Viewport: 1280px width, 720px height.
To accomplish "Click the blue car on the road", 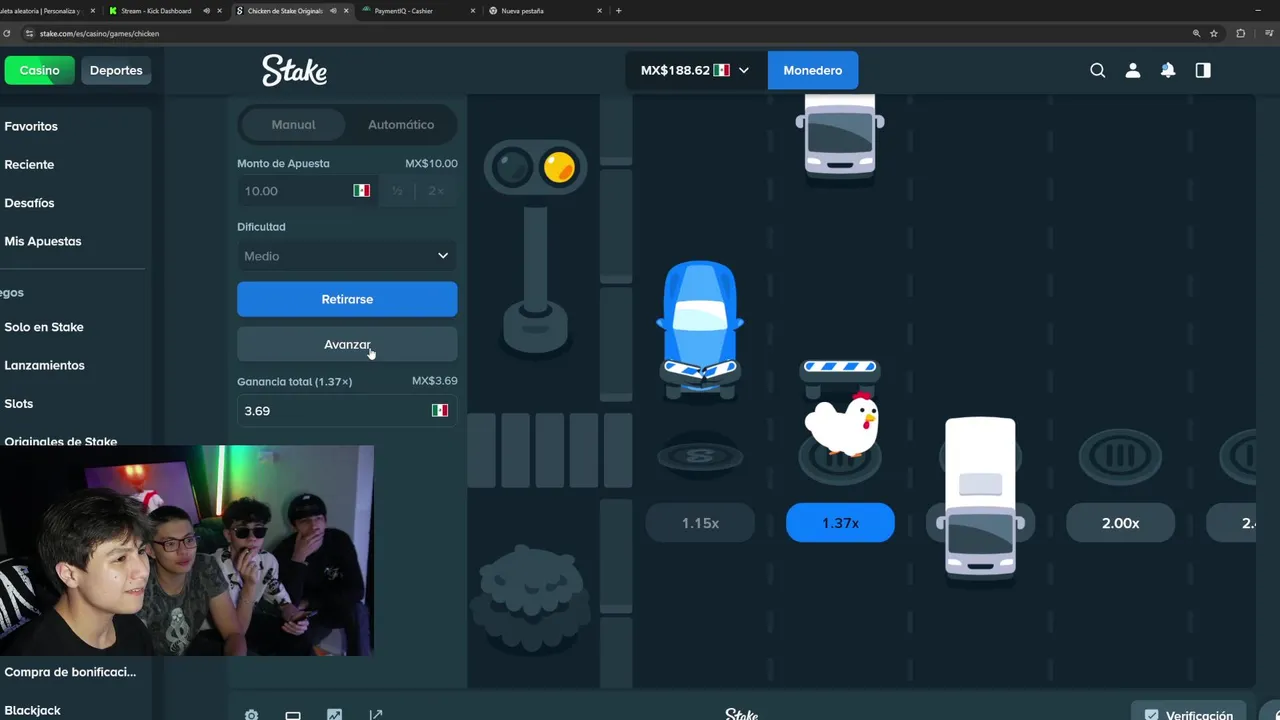I will pos(700,328).
